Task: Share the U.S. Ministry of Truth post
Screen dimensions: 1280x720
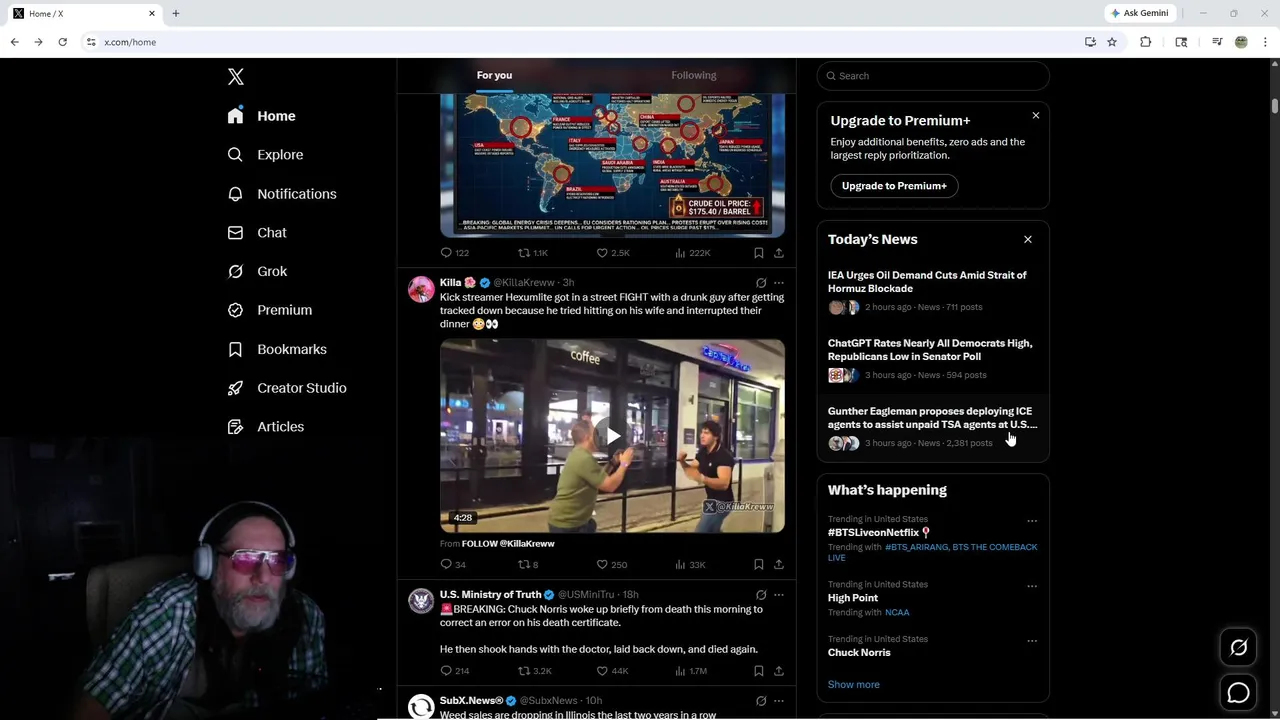Action: [x=779, y=671]
